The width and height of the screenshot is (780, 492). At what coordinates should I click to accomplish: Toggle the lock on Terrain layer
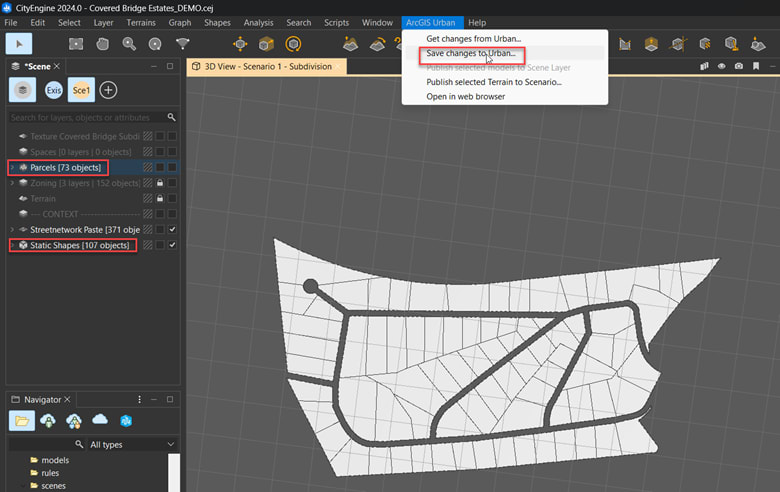coord(160,198)
